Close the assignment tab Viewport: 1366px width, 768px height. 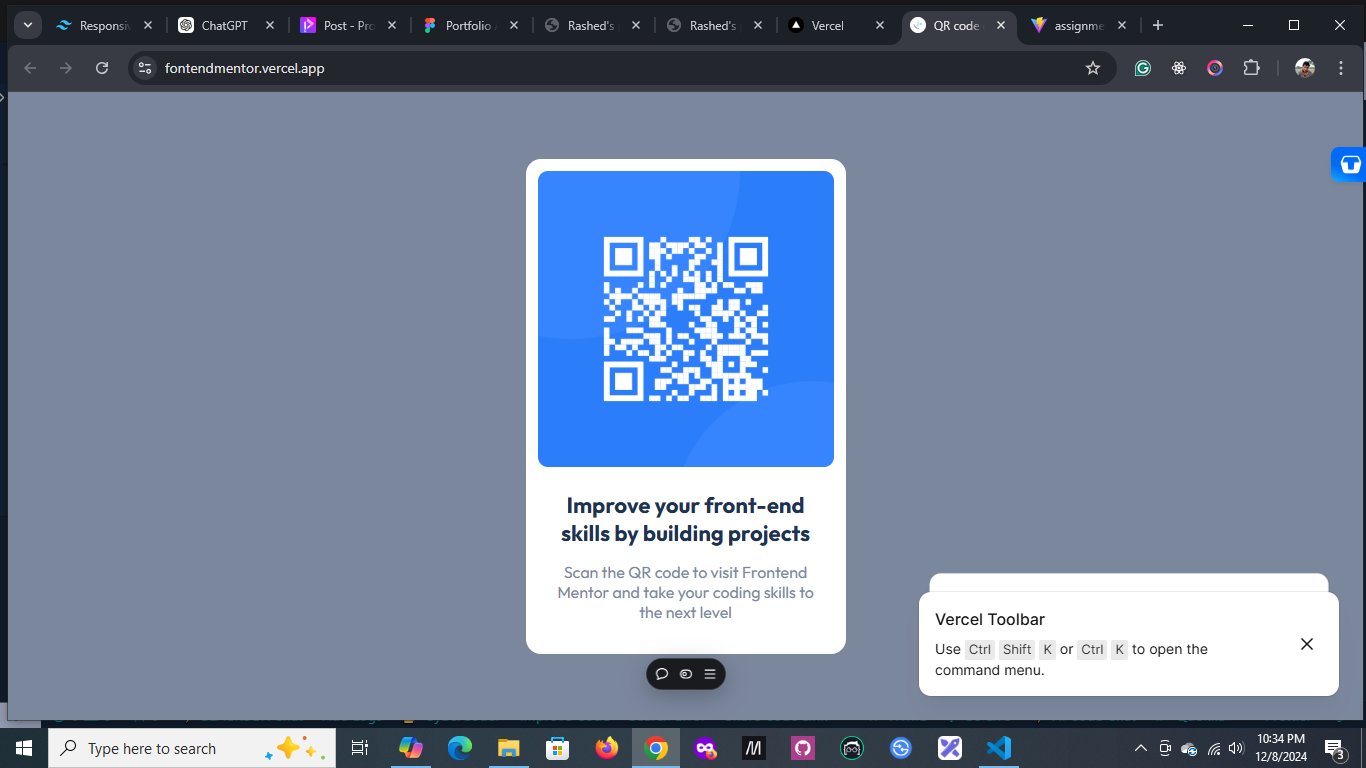(1122, 25)
